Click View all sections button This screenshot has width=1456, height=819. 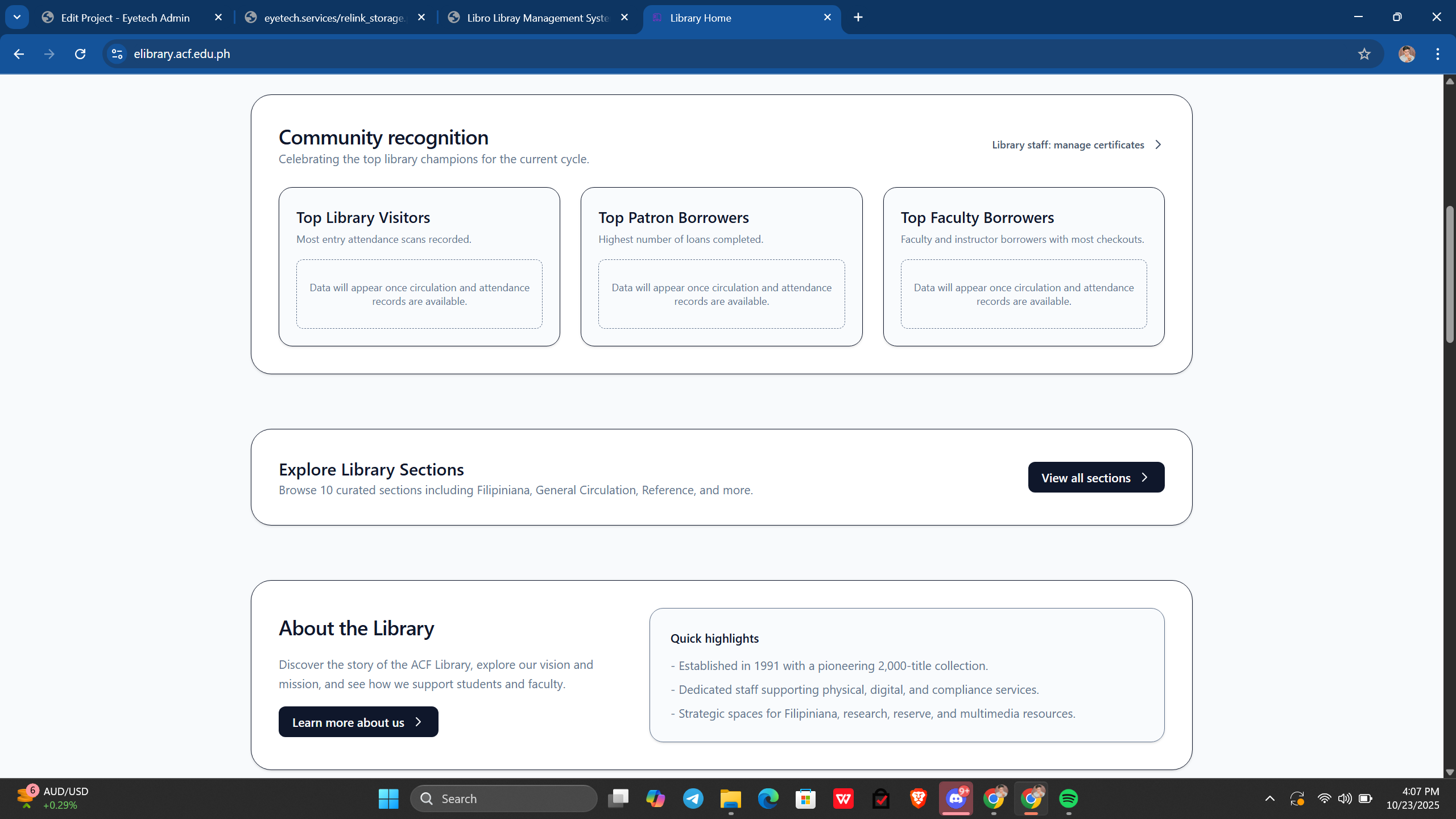pos(1095,477)
